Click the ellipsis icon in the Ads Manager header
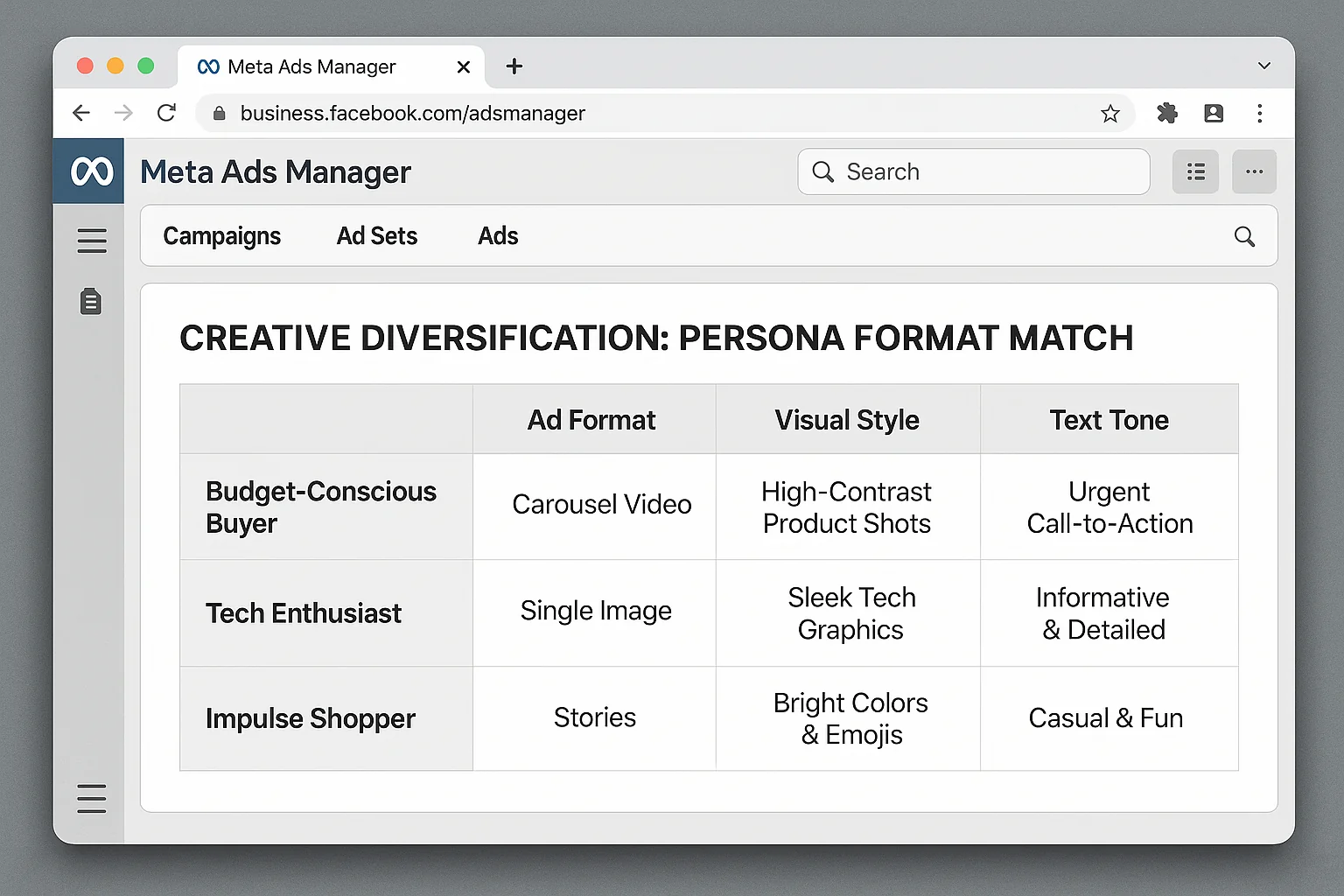Screen dimensions: 1344x896 click(x=1254, y=171)
